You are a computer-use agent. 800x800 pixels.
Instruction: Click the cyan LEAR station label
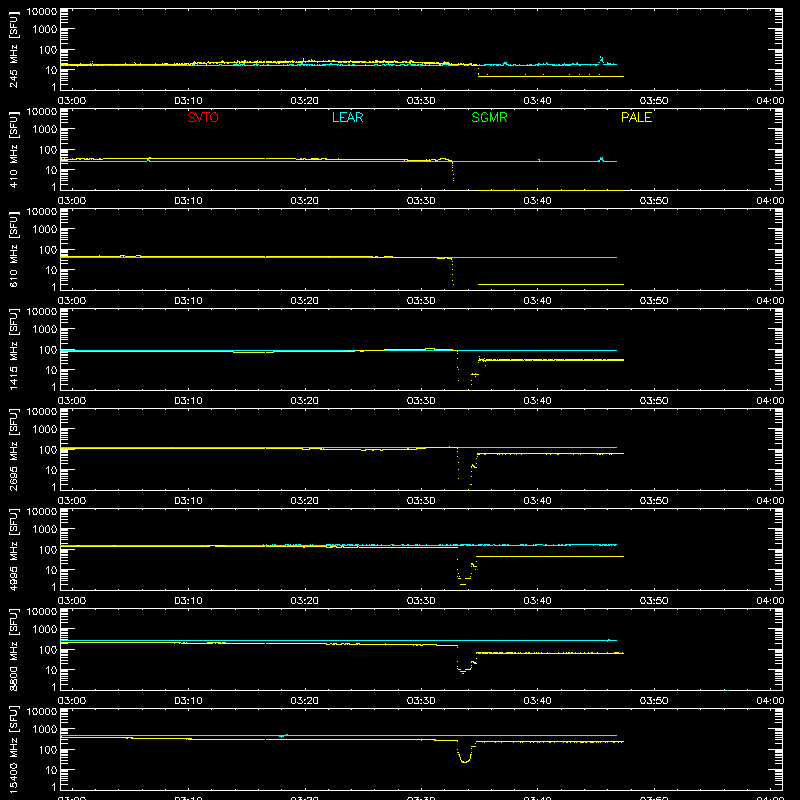[x=347, y=117]
